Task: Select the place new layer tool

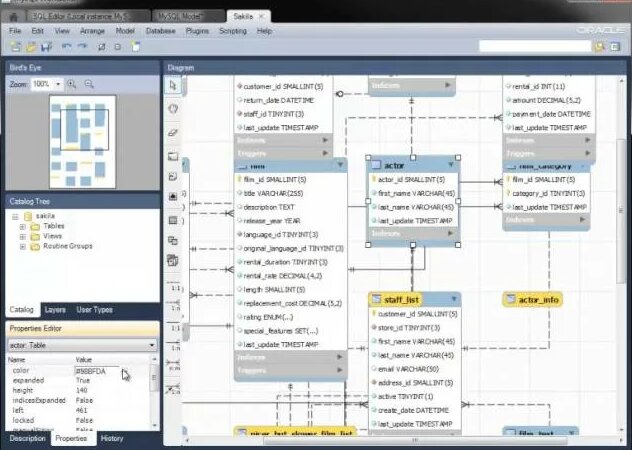Action: point(173,156)
